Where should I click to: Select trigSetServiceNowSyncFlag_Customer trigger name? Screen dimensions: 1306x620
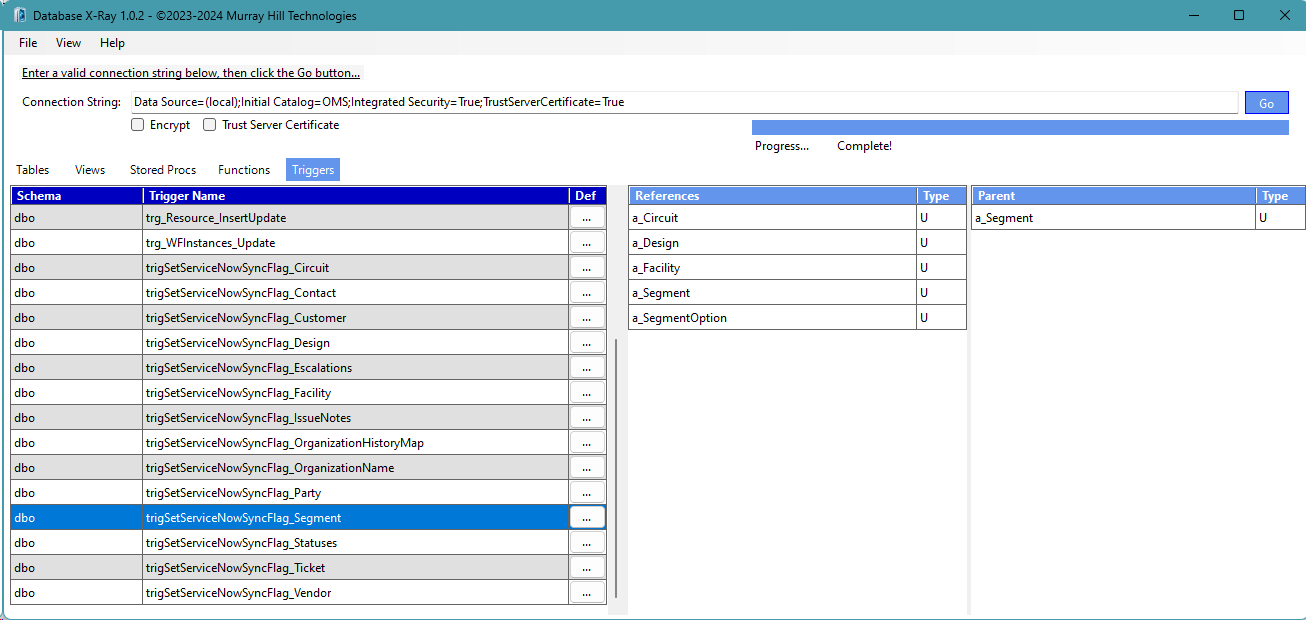(355, 317)
